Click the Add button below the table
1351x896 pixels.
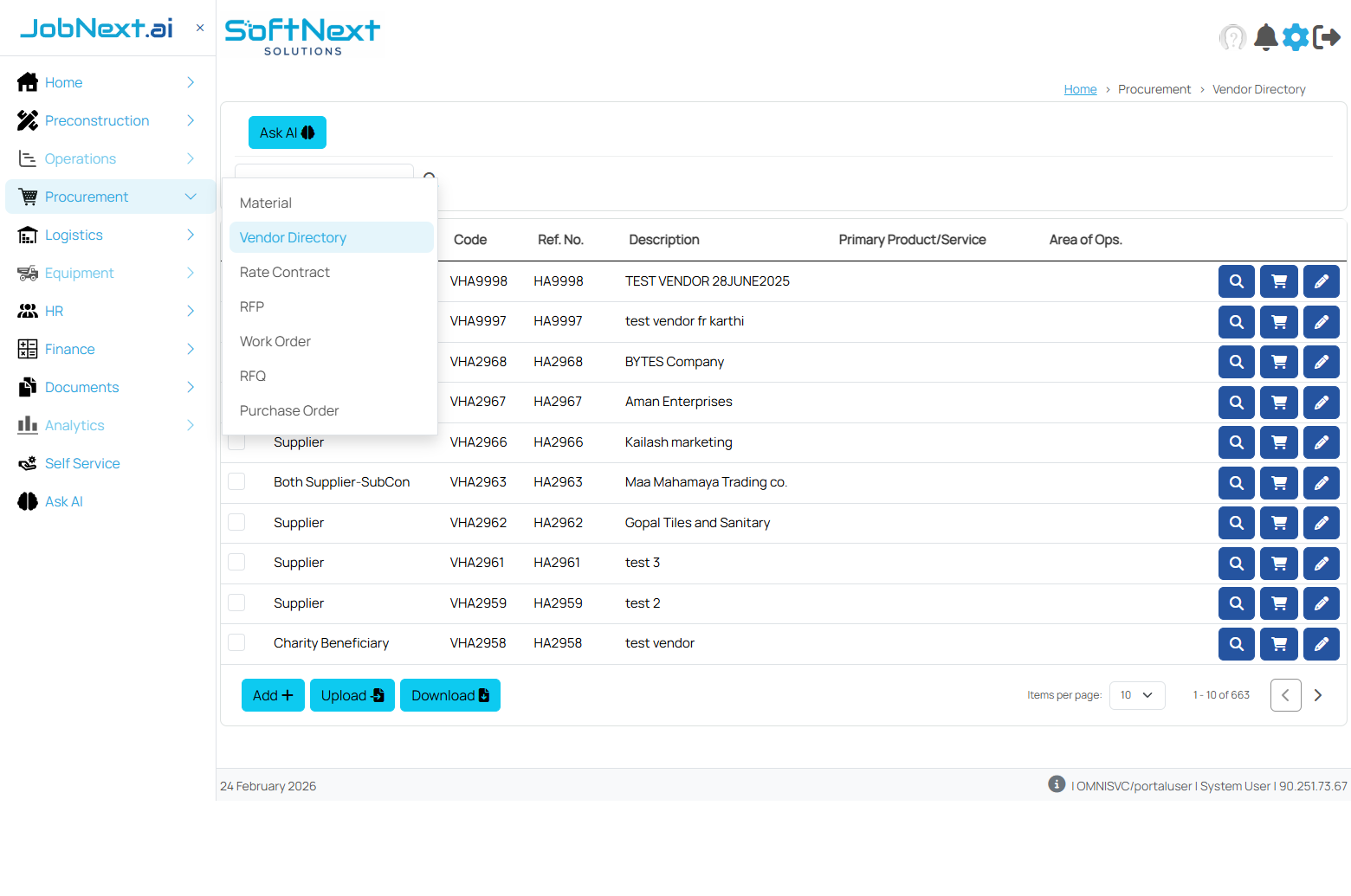[272, 694]
